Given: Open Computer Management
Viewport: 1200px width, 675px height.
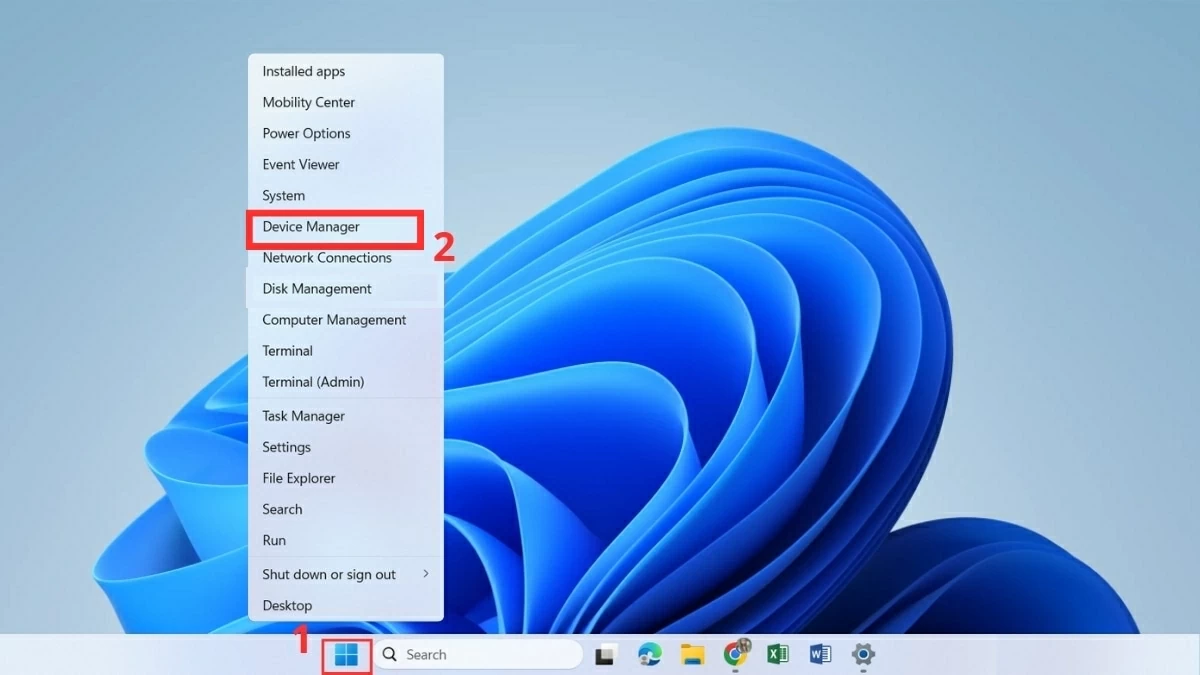Looking at the screenshot, I should (x=334, y=319).
